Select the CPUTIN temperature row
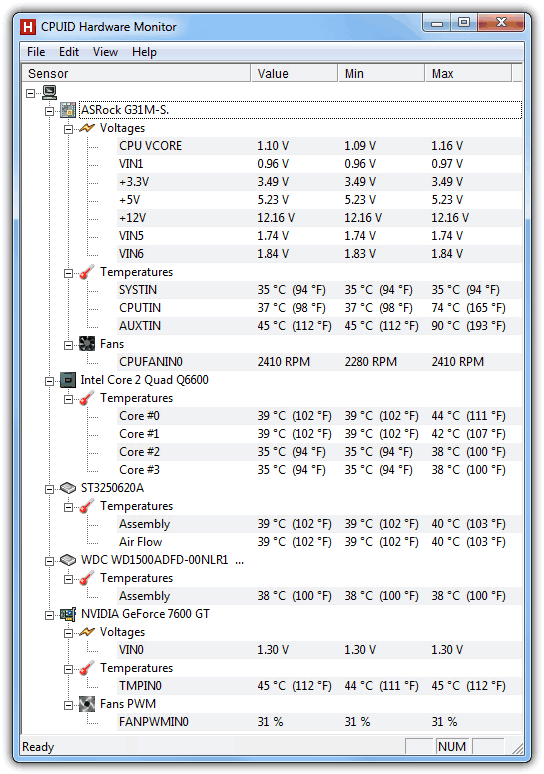Image resolution: width=544 pixels, height=774 pixels. point(319,308)
